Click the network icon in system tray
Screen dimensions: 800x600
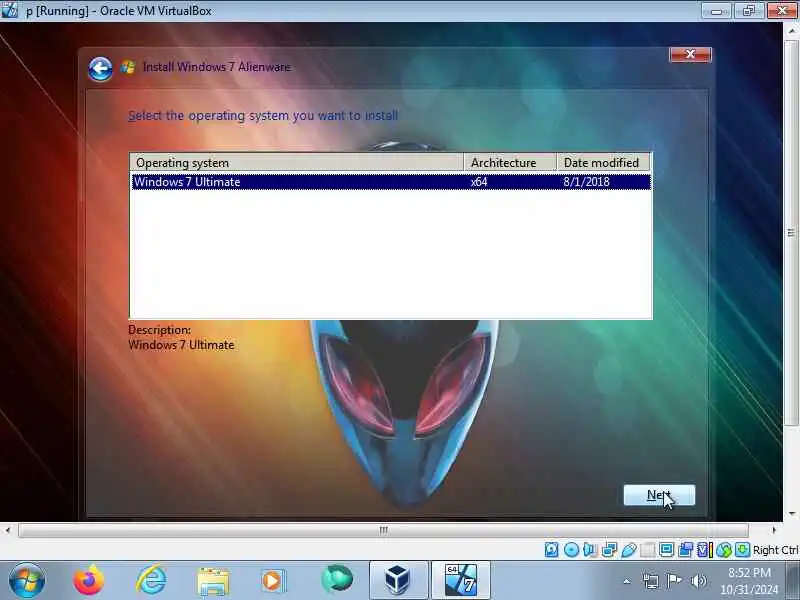[651, 581]
